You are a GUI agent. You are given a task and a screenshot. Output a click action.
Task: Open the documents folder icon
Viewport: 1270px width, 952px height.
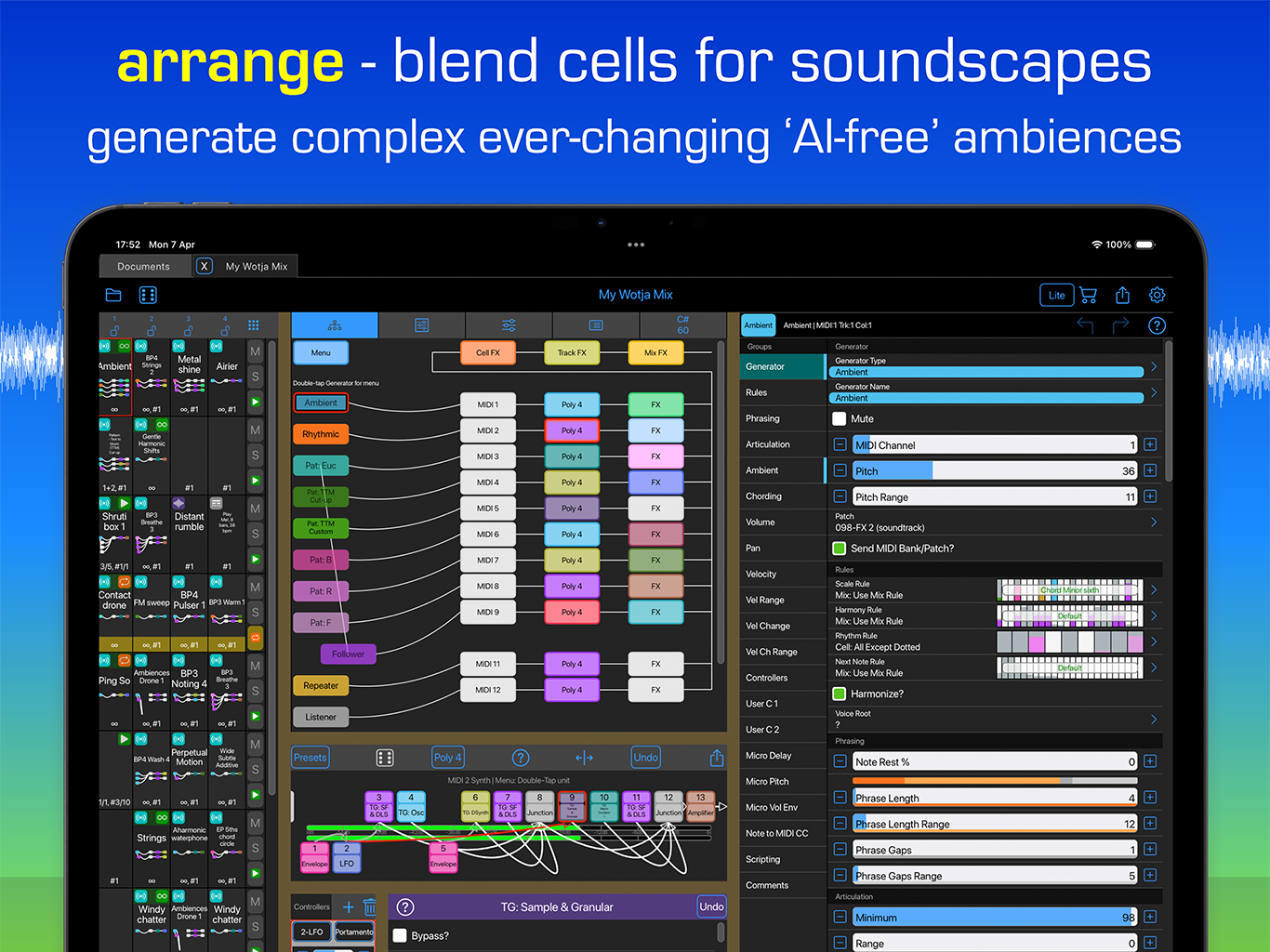coord(113,295)
